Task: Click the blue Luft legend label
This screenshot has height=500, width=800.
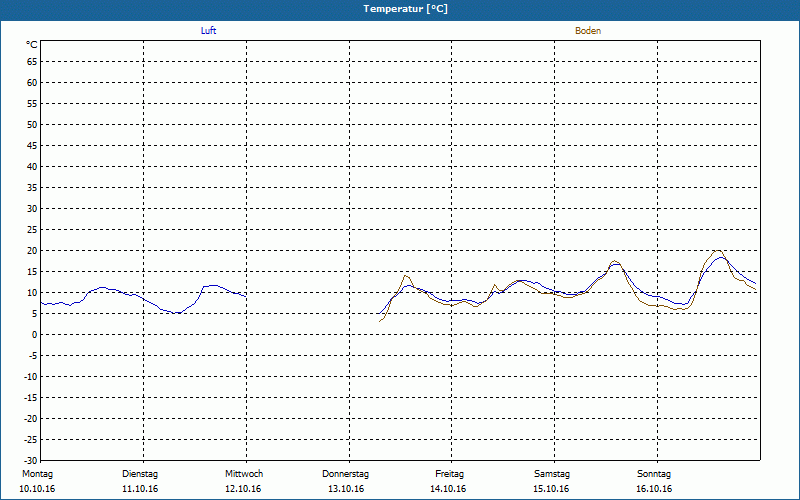Action: pos(208,31)
